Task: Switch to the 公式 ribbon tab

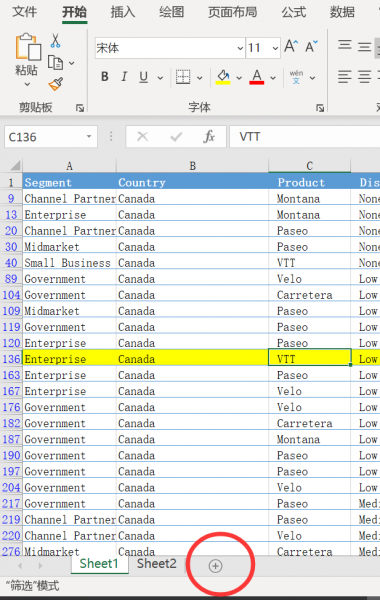Action: click(294, 12)
